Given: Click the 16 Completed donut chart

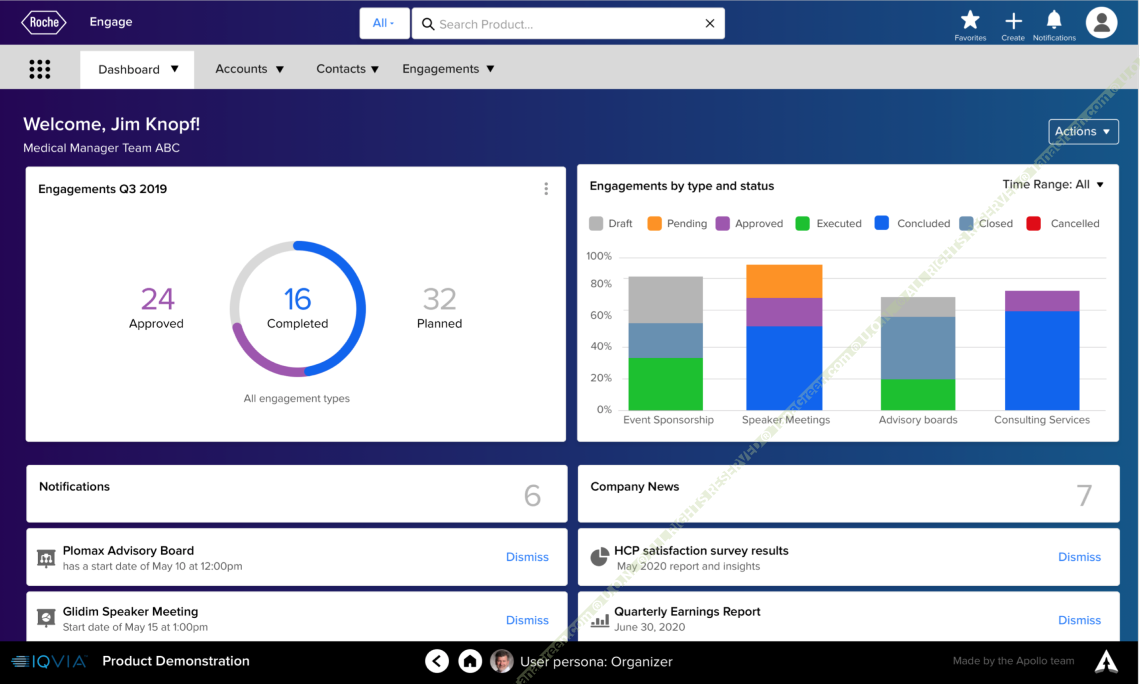Looking at the screenshot, I should click(297, 309).
